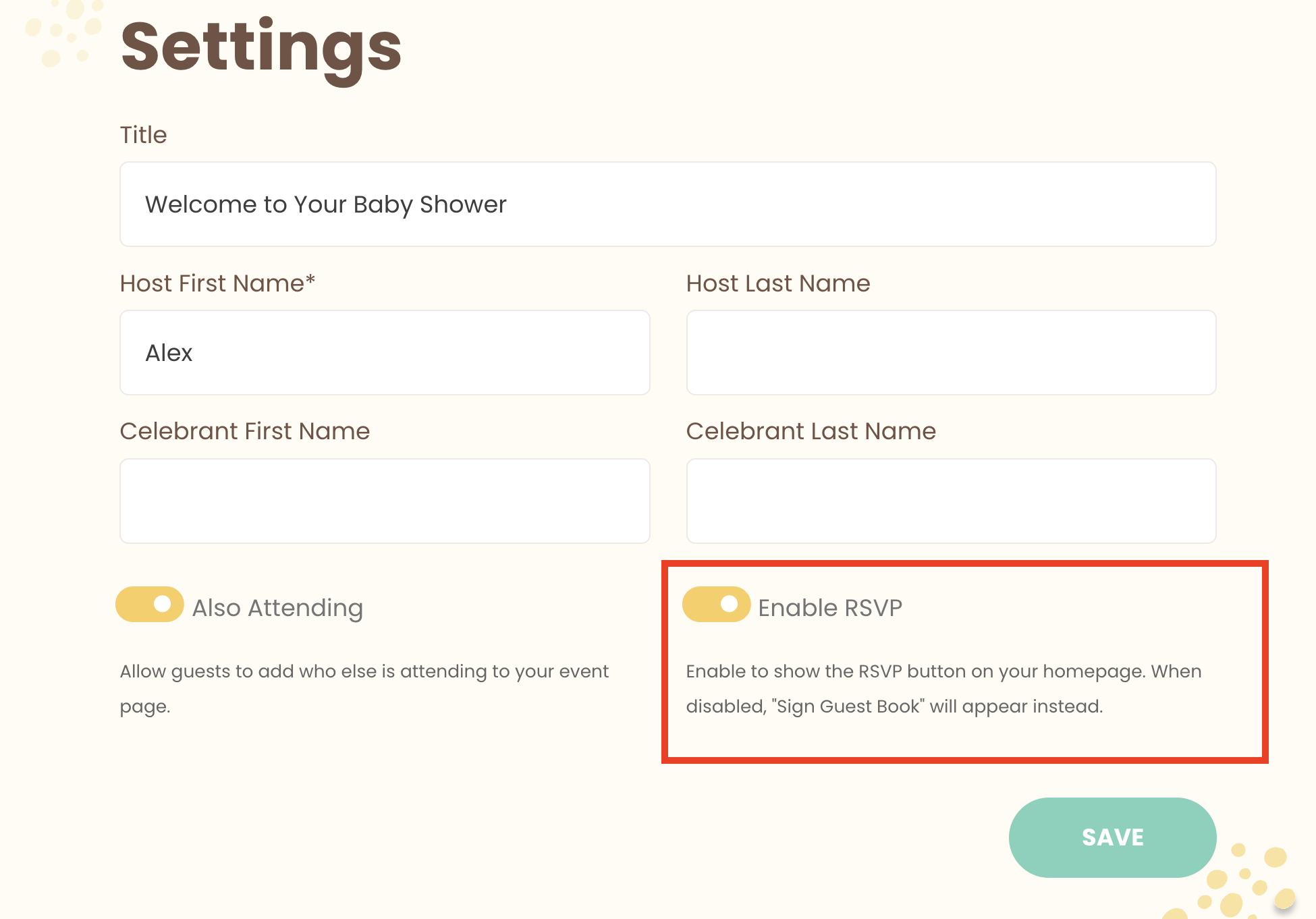Click inside the Host First Name field

coord(384,352)
